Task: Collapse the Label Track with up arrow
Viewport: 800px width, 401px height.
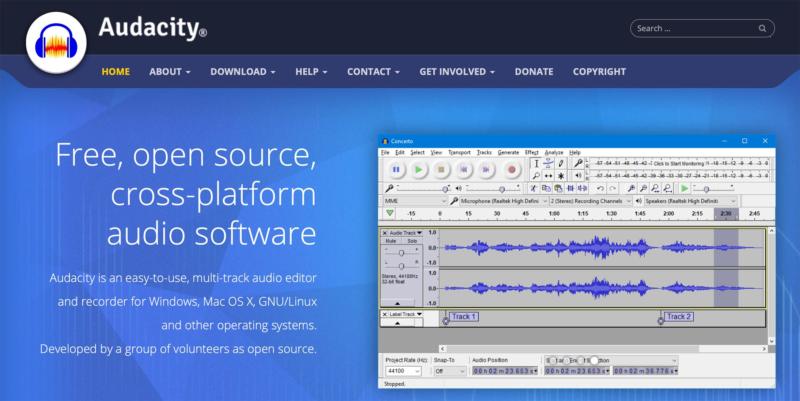Action: coord(397,323)
